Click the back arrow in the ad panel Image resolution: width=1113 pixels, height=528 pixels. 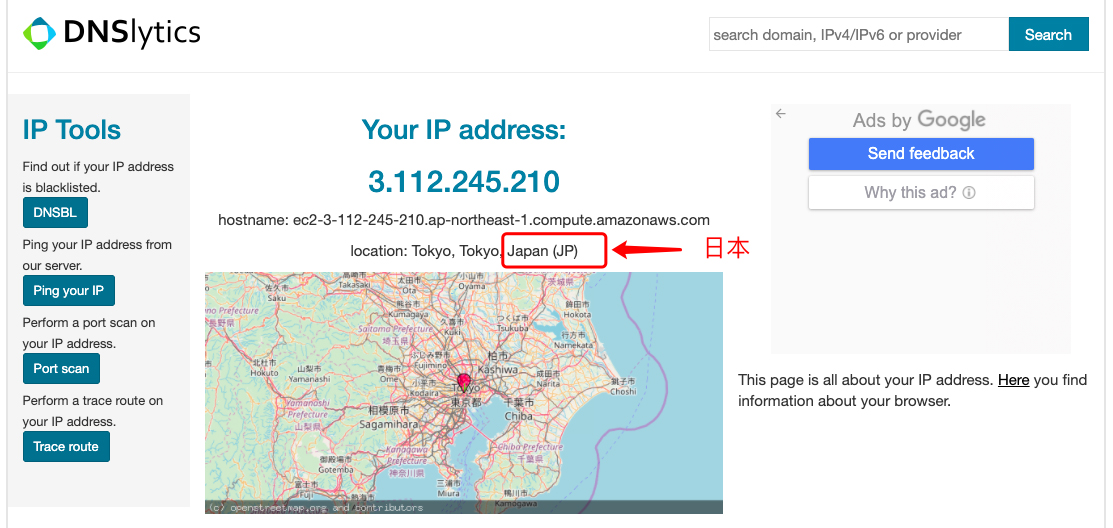[781, 114]
